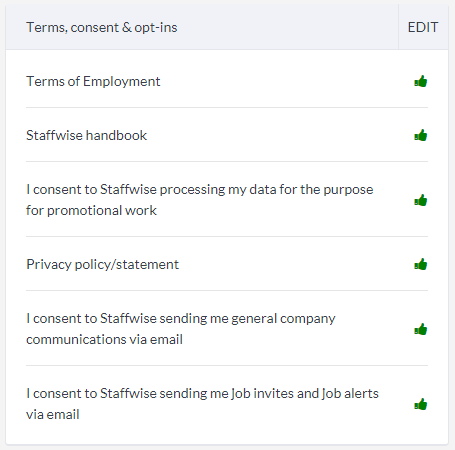Select 'Job invites and Job alerts' consent text
This screenshot has width=455, height=450.
[x=305, y=393]
